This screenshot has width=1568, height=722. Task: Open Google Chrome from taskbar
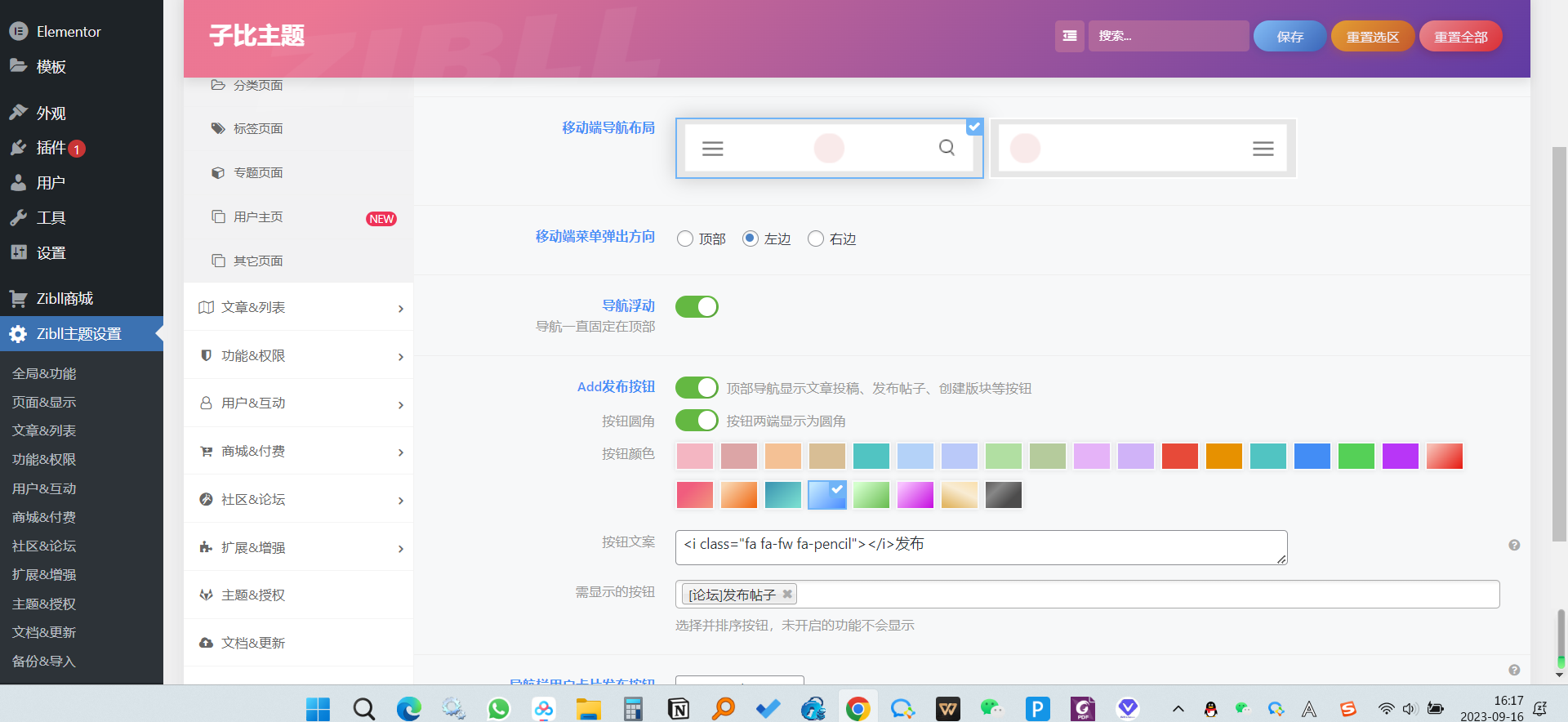[x=857, y=708]
